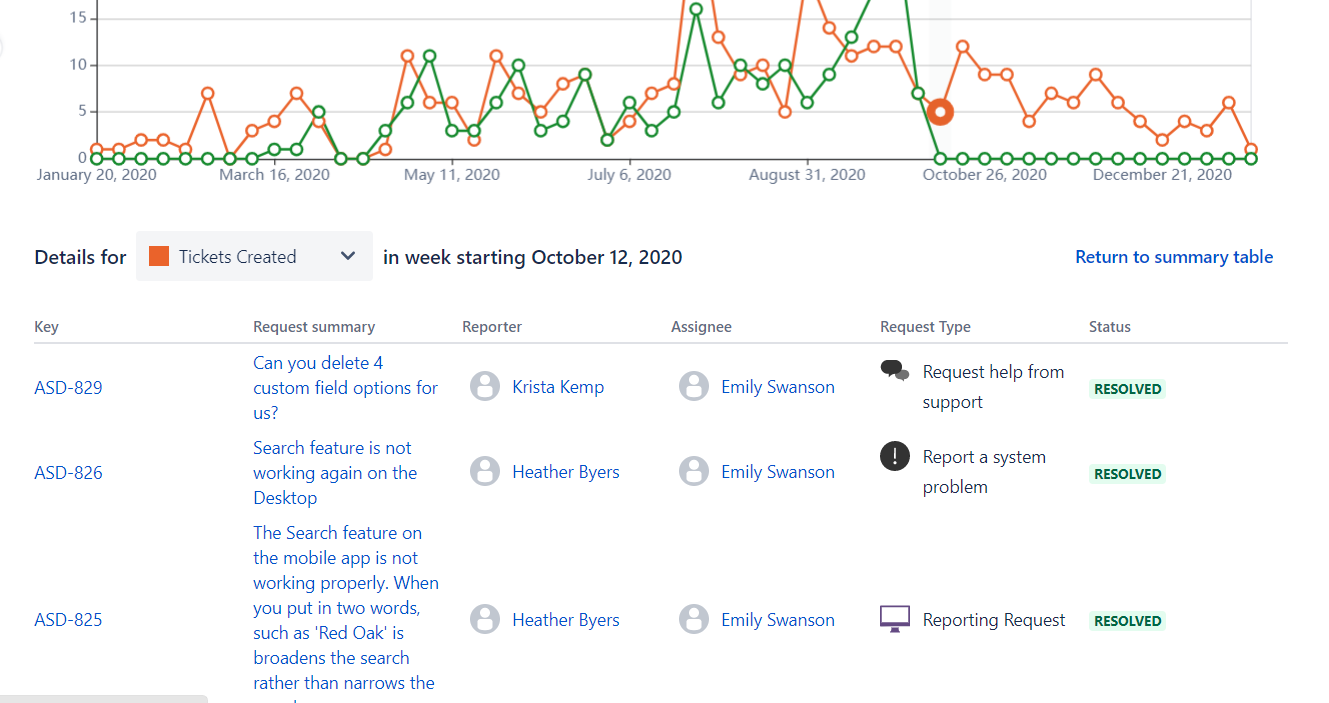Click the speech bubbles support request icon
The width and height of the screenshot is (1329, 703).
(x=895, y=371)
